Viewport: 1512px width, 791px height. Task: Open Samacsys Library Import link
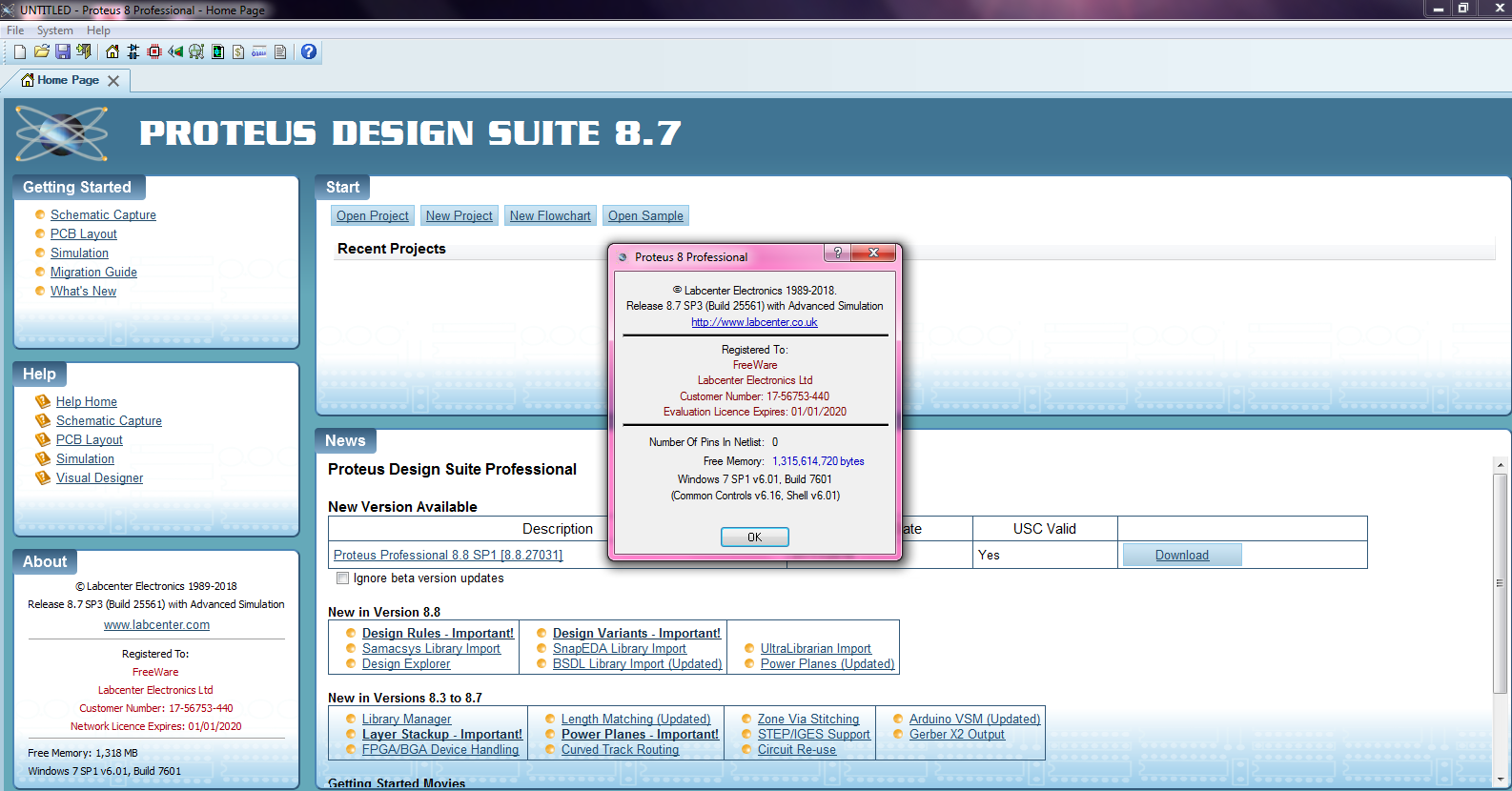(431, 648)
